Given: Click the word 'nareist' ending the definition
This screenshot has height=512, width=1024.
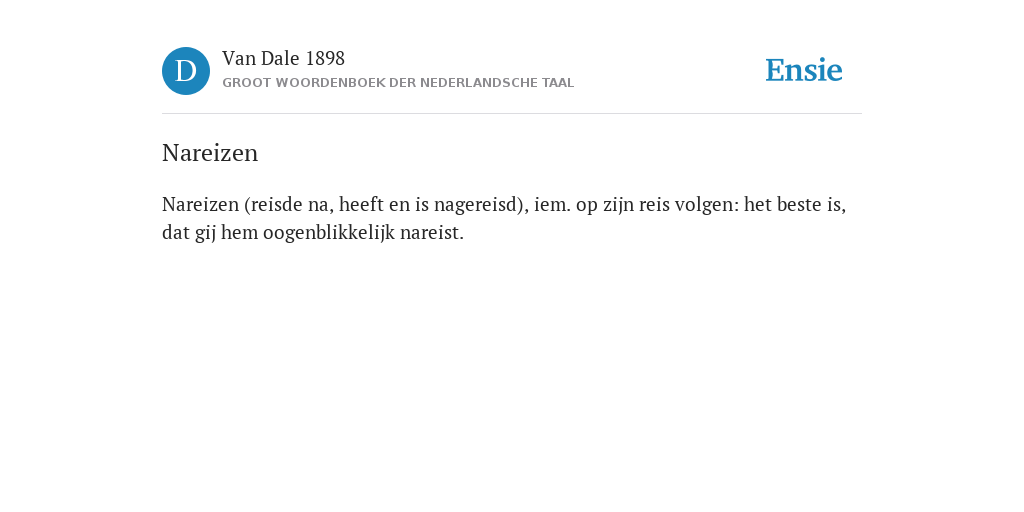Looking at the screenshot, I should pyautogui.click(x=429, y=232).
